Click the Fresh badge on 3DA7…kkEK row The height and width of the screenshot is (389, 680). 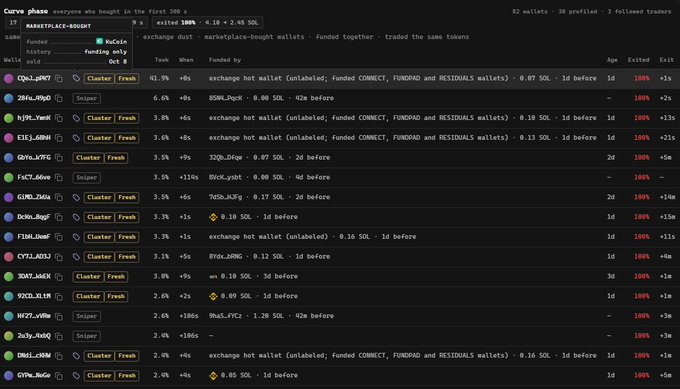coord(116,277)
